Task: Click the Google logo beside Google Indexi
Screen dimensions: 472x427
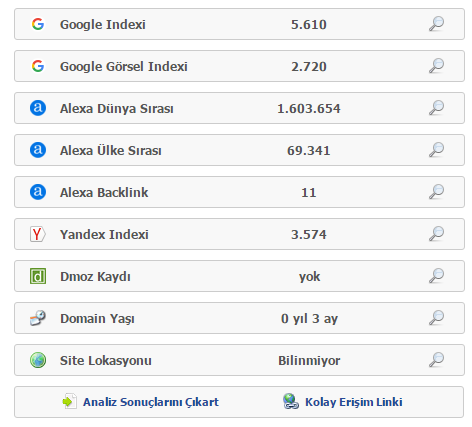Action: pyautogui.click(x=38, y=24)
